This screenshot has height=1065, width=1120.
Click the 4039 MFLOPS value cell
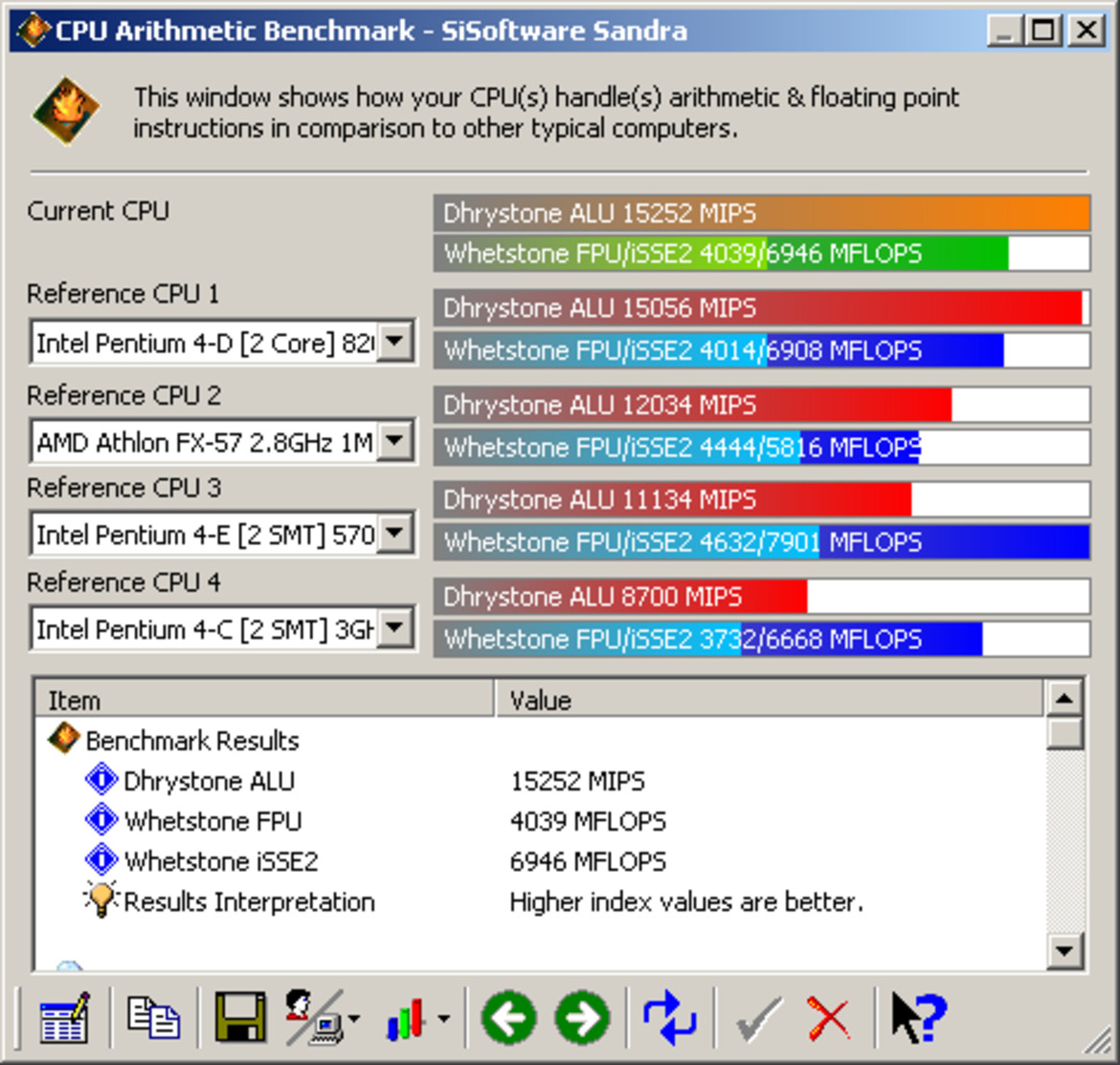[588, 821]
